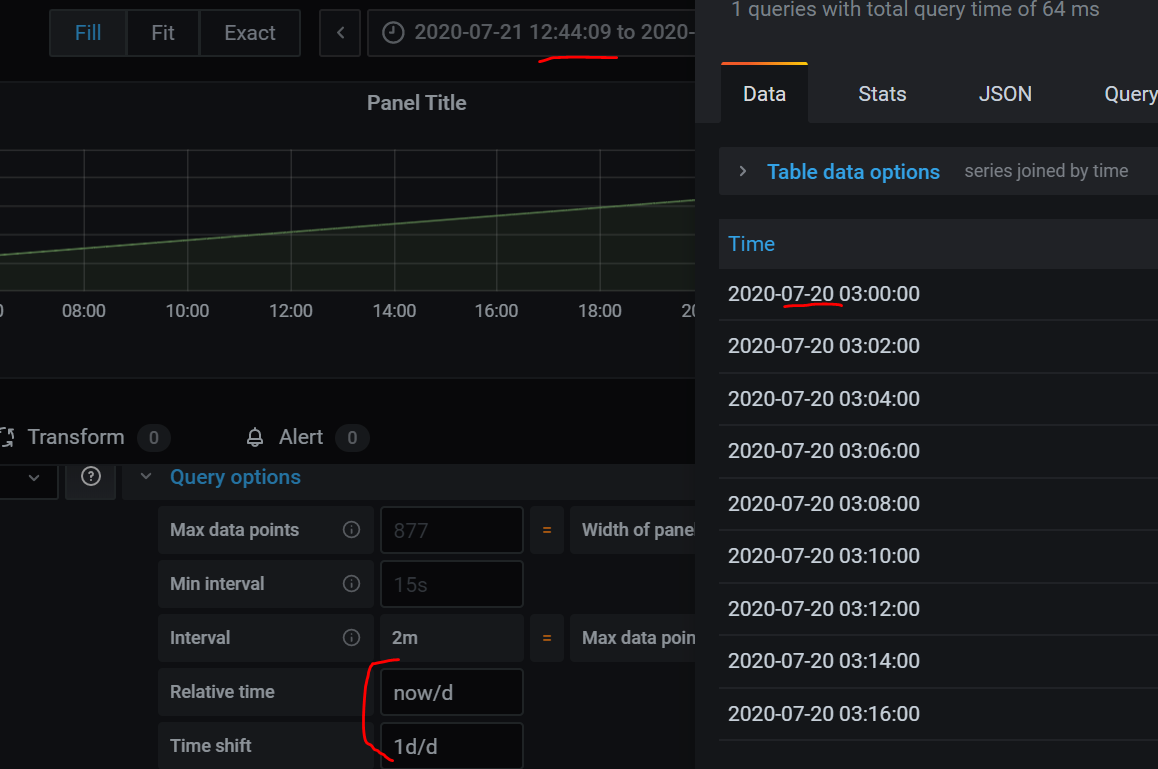Open the help question mark icon
Image resolution: width=1158 pixels, height=769 pixels.
coord(90,479)
